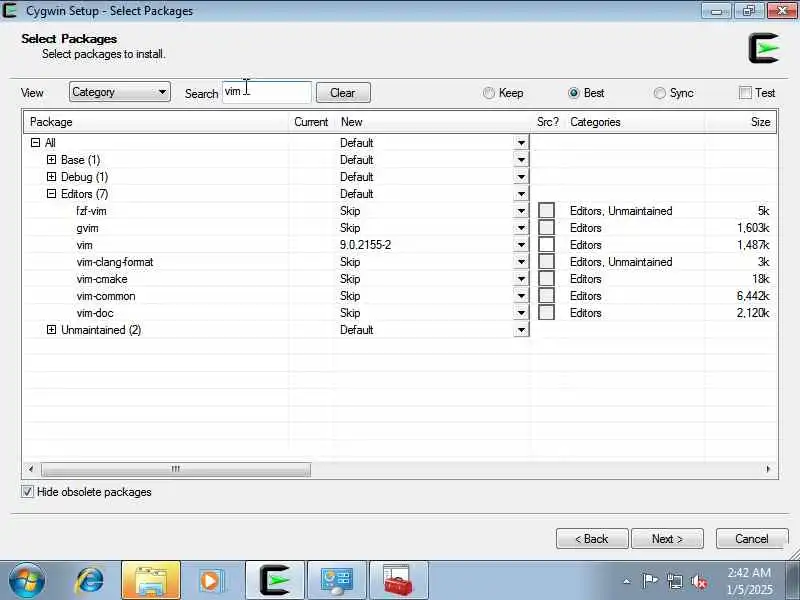The width and height of the screenshot is (800, 600).
Task: Open version dropdown for vim-clang-format
Action: [521, 262]
